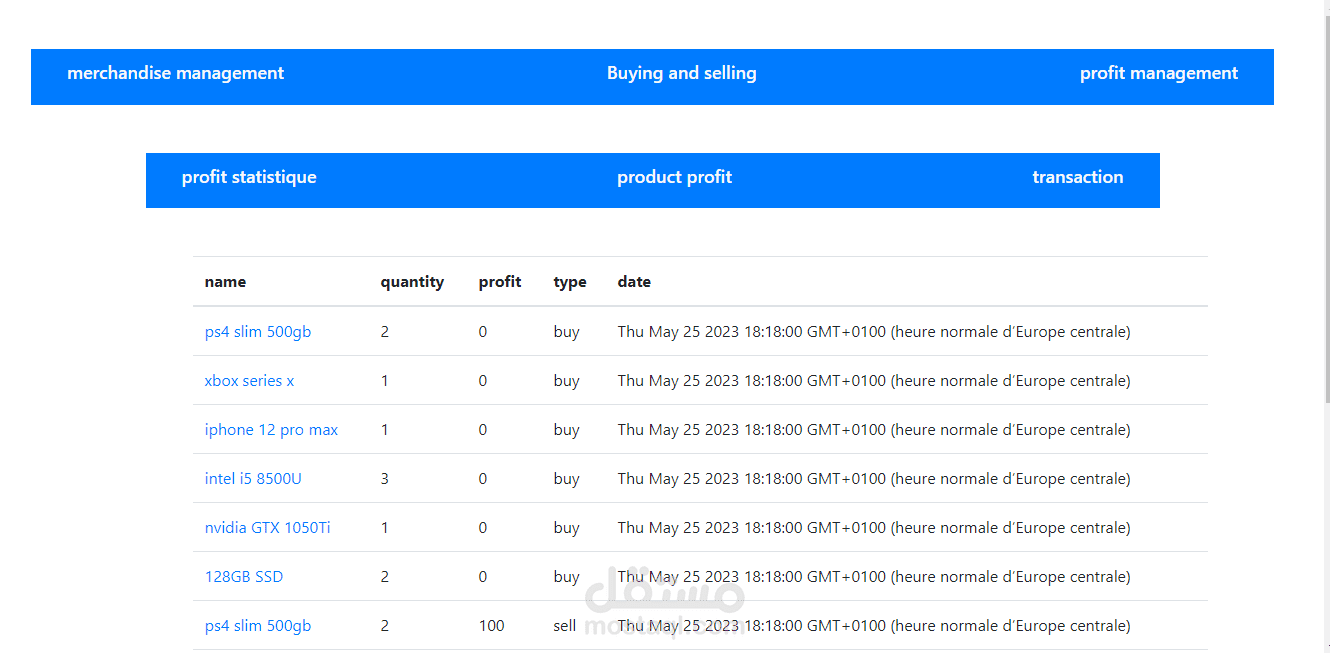
Task: Click the 128GB SSD product link
Action: tap(244, 577)
